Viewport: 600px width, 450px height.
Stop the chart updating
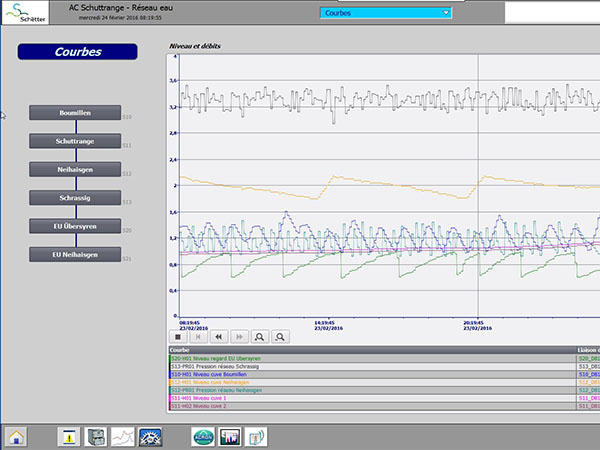(178, 337)
